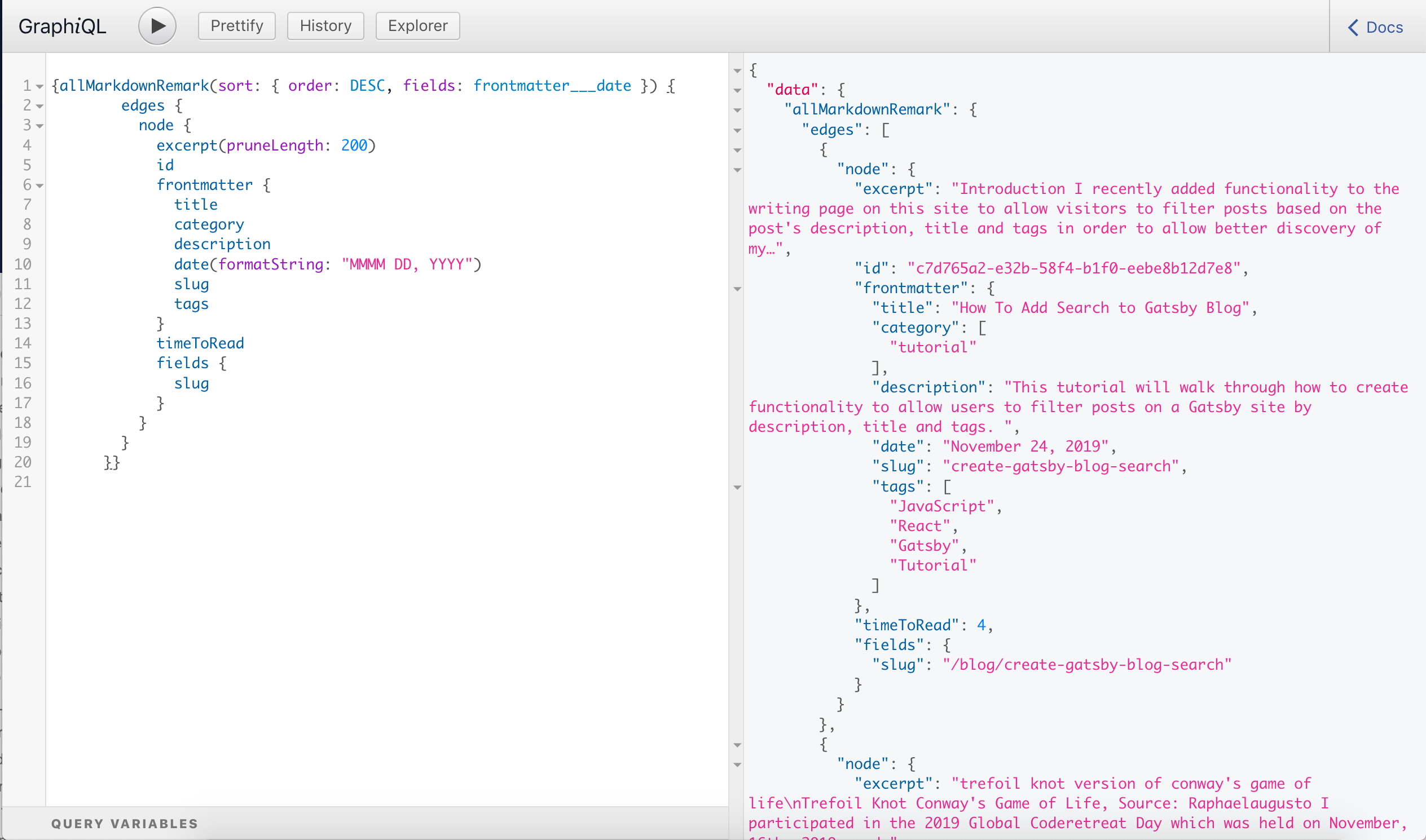The width and height of the screenshot is (1426, 840).
Task: Click the timeToRead value in the response
Action: click(983, 624)
